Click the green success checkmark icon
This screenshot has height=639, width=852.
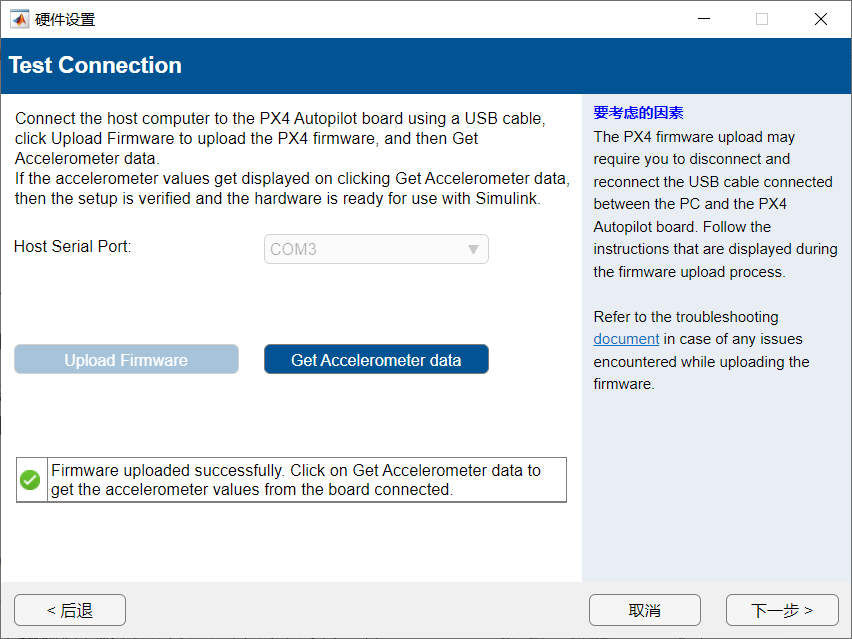tap(30, 480)
